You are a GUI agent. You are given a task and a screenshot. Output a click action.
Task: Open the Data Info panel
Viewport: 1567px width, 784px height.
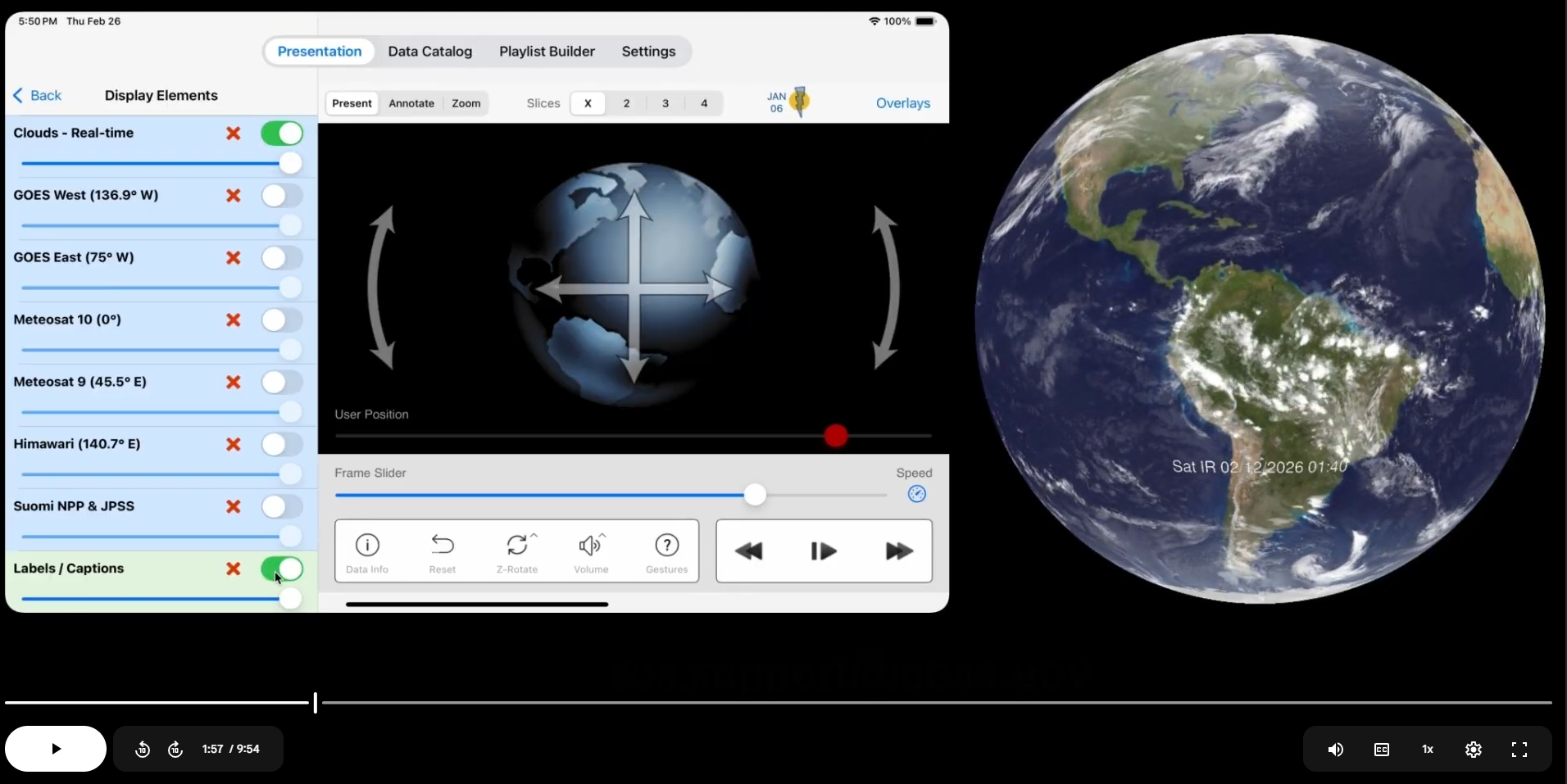(x=367, y=551)
